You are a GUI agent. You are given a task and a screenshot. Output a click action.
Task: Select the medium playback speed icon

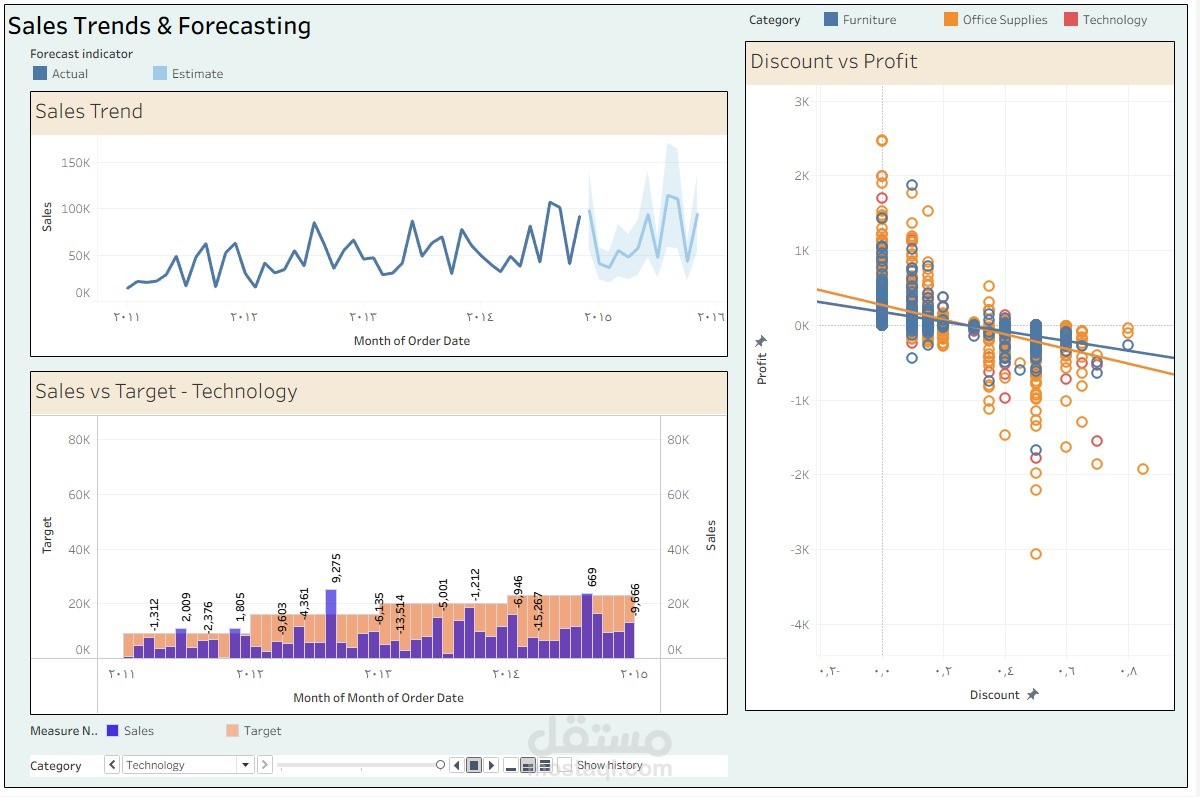[528, 764]
